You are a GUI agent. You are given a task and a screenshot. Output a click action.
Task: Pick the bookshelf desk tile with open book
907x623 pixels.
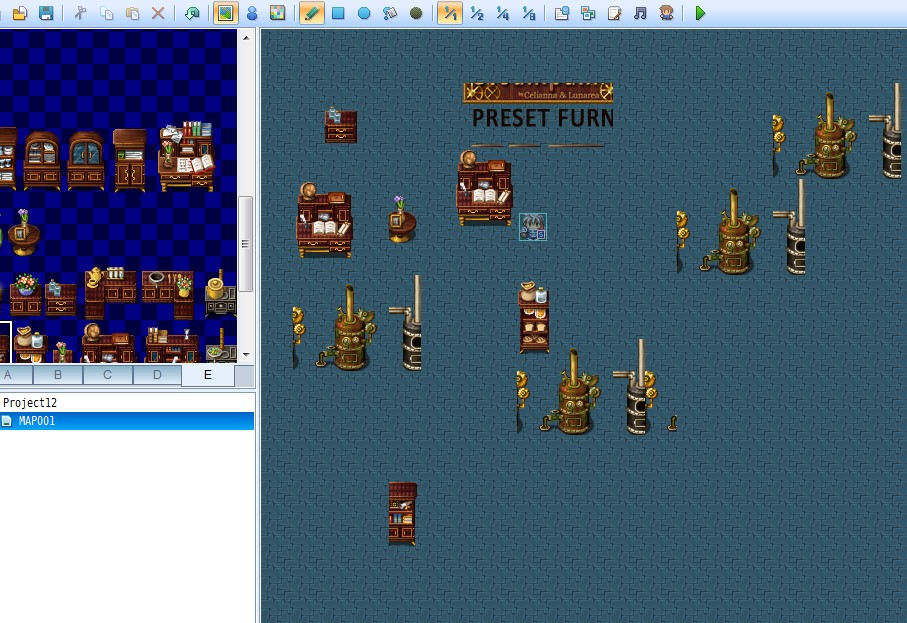[187, 156]
